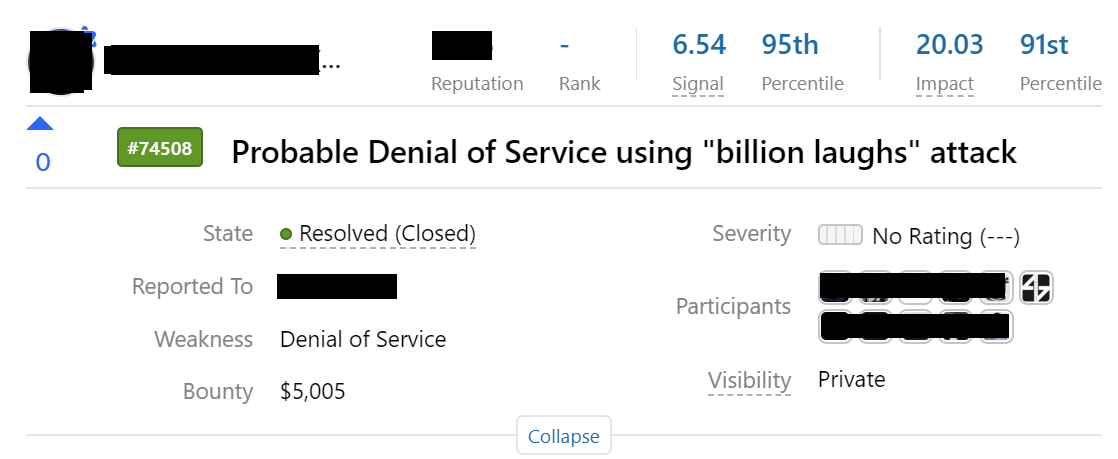Viewport: 1118px width, 459px height.
Task: Click the 6.54 Signal score
Action: pos(699,45)
